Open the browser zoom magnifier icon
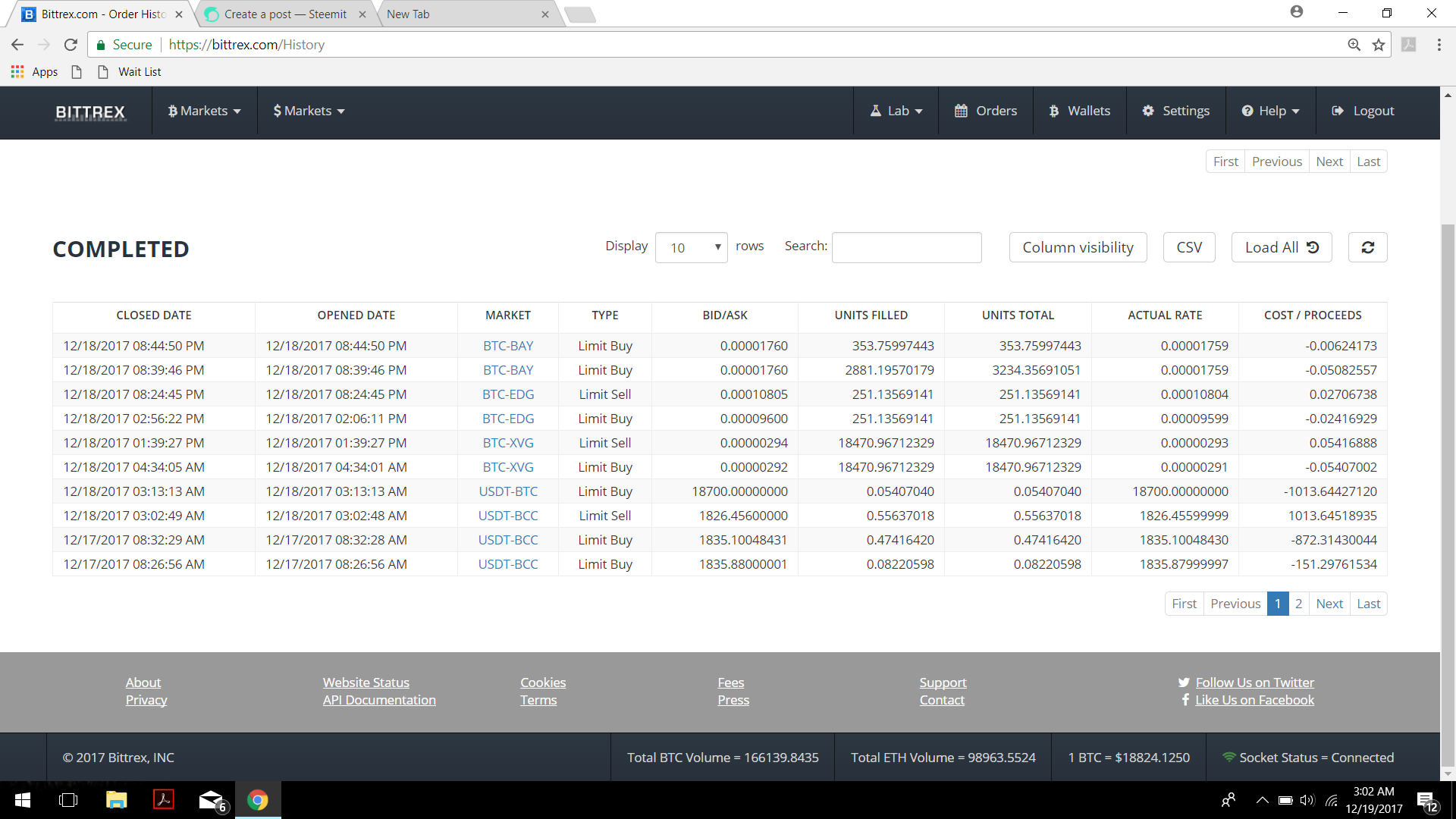1456x819 pixels. pos(1354,45)
